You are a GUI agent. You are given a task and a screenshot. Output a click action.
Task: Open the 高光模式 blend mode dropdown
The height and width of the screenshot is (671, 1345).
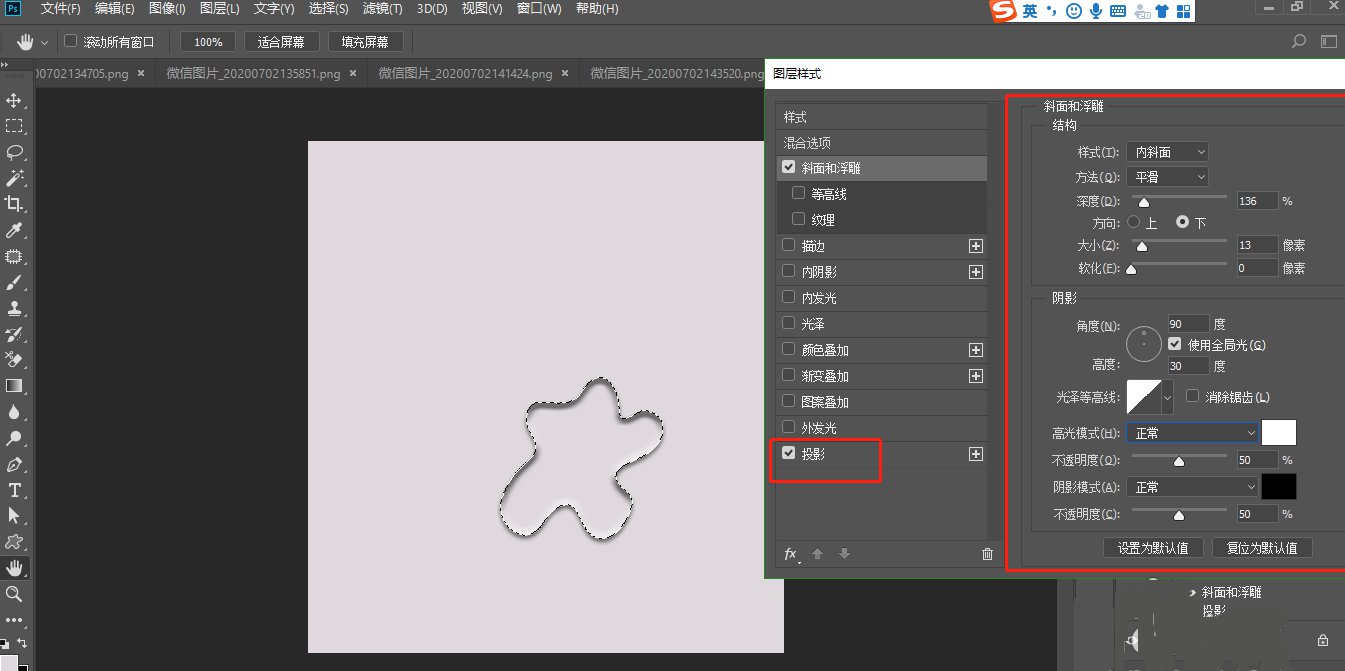point(1192,433)
